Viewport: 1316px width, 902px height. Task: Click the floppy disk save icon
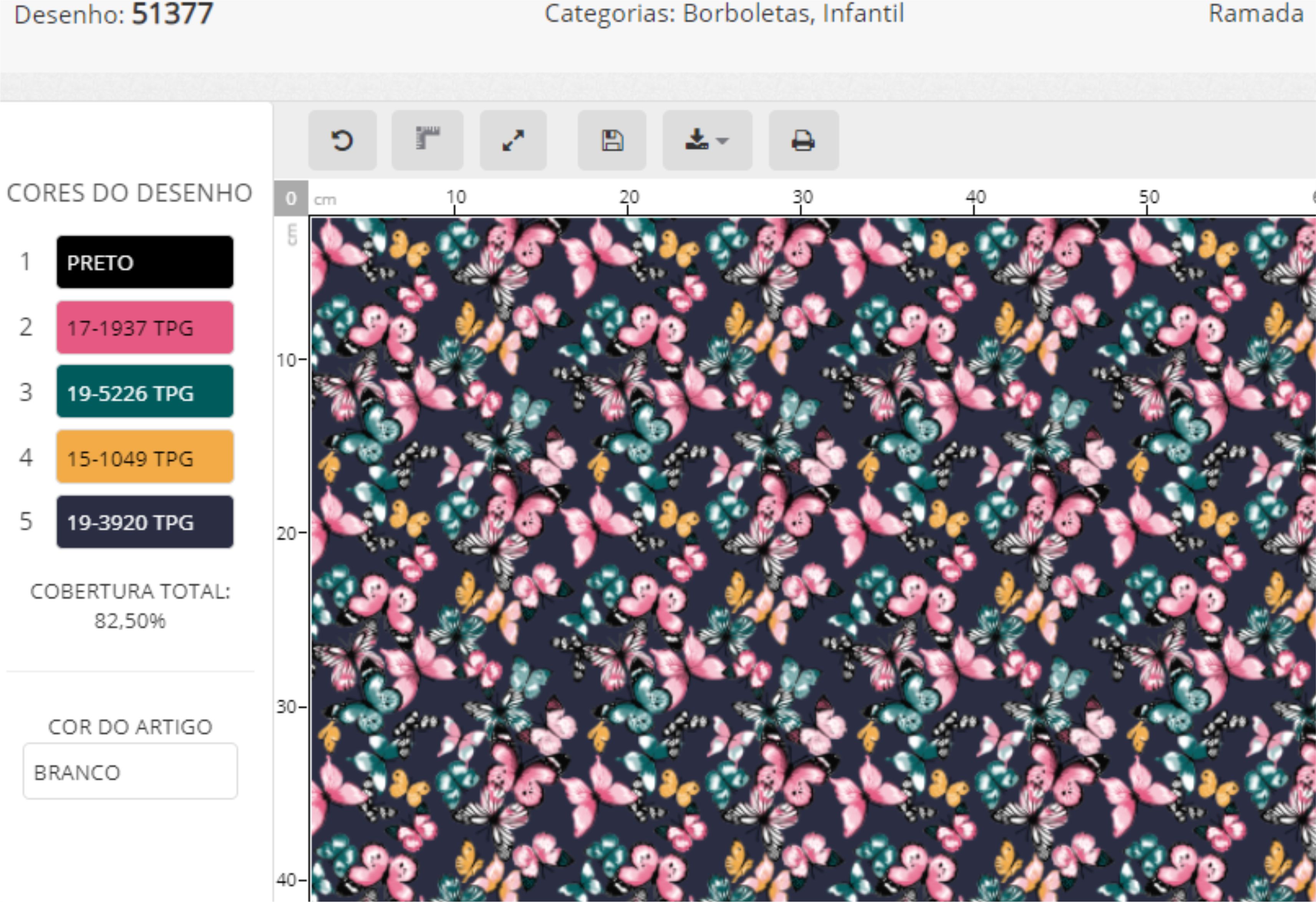tap(612, 141)
